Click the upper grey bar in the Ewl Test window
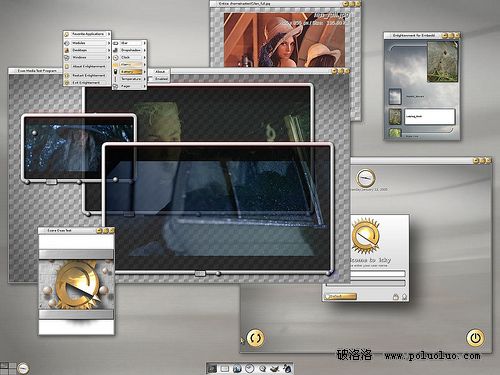Viewport: 500px width, 375px height. point(76,254)
